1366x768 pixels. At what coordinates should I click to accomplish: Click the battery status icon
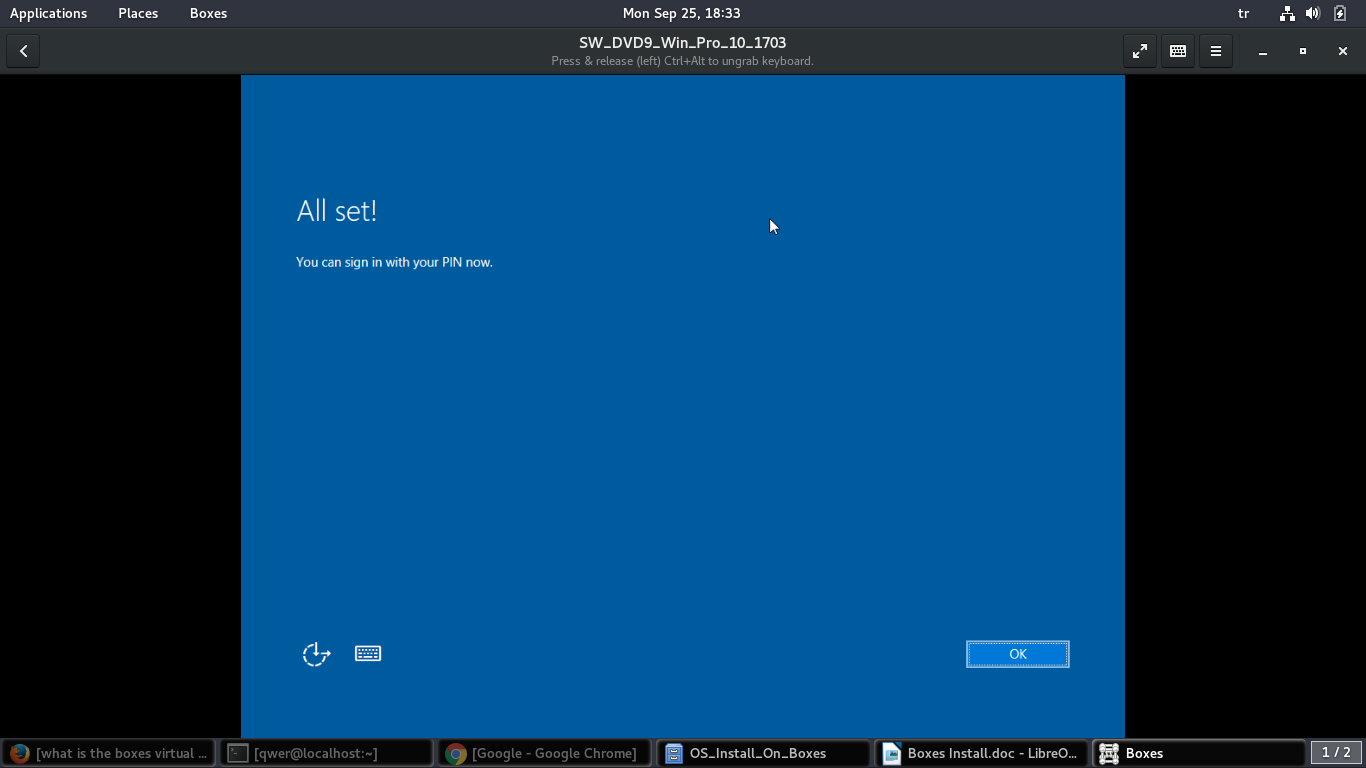coord(1340,13)
